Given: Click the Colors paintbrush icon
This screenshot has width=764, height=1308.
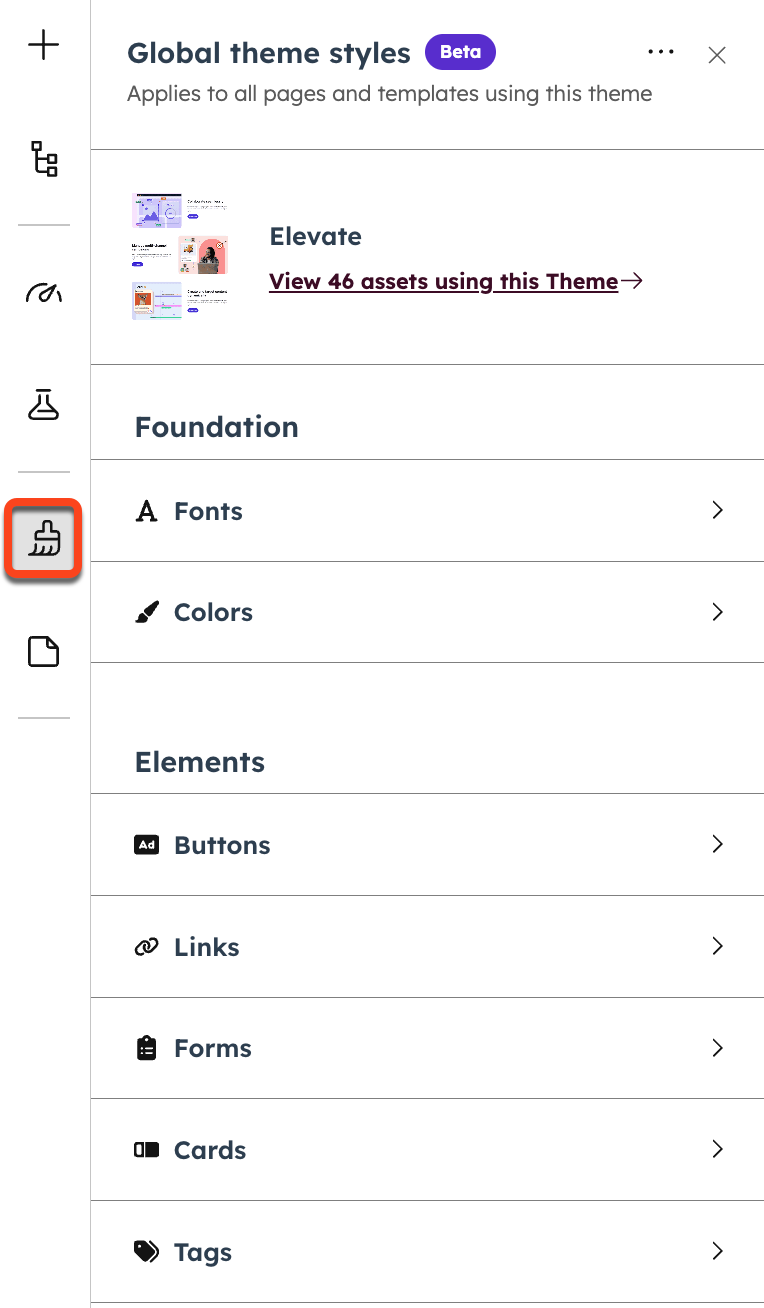Looking at the screenshot, I should [x=147, y=612].
